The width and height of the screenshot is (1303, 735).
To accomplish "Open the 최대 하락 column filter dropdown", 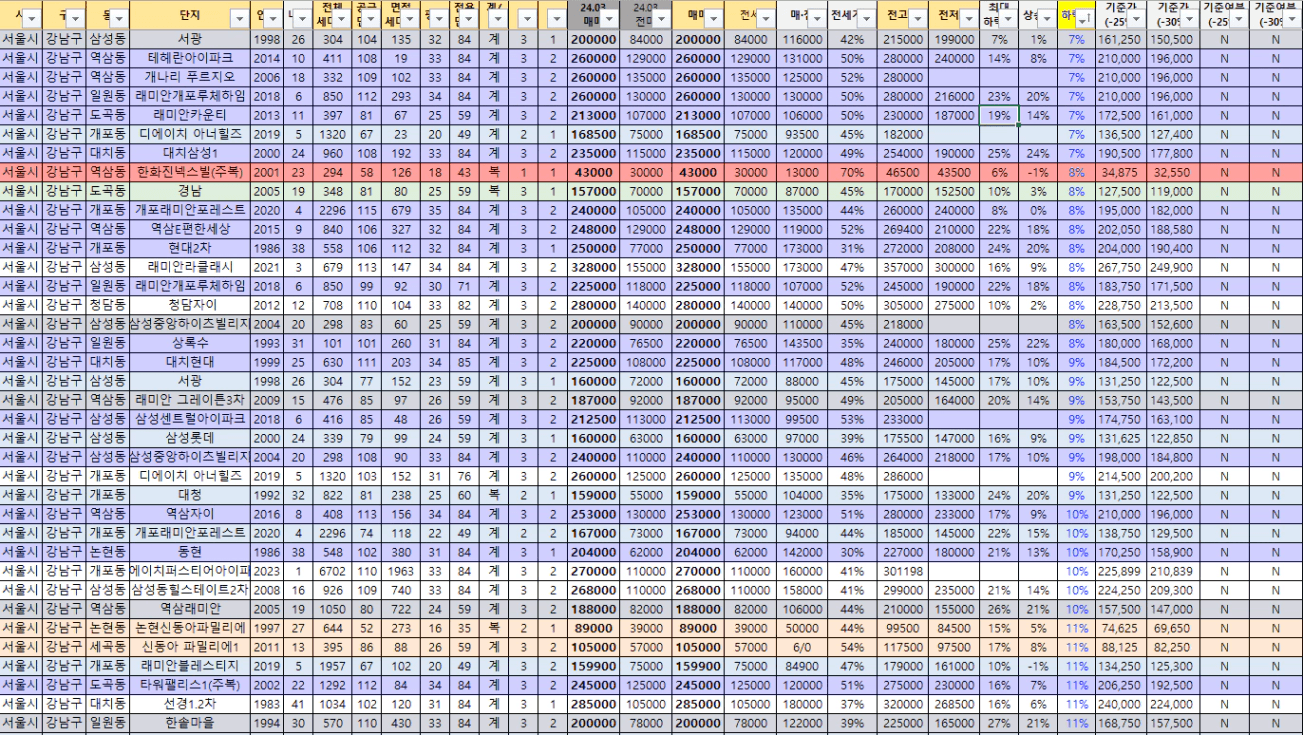I will 1008,18.
